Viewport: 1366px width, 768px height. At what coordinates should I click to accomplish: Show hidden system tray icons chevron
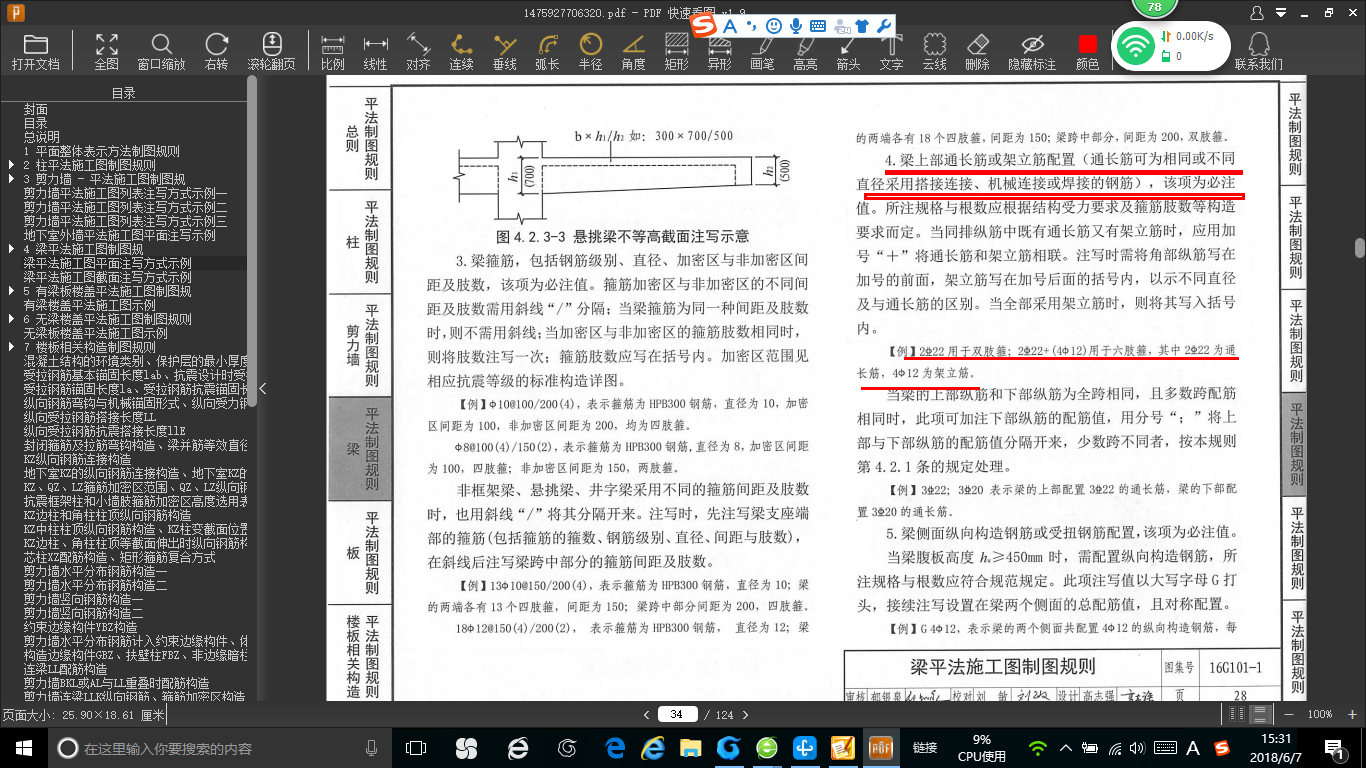click(1067, 748)
